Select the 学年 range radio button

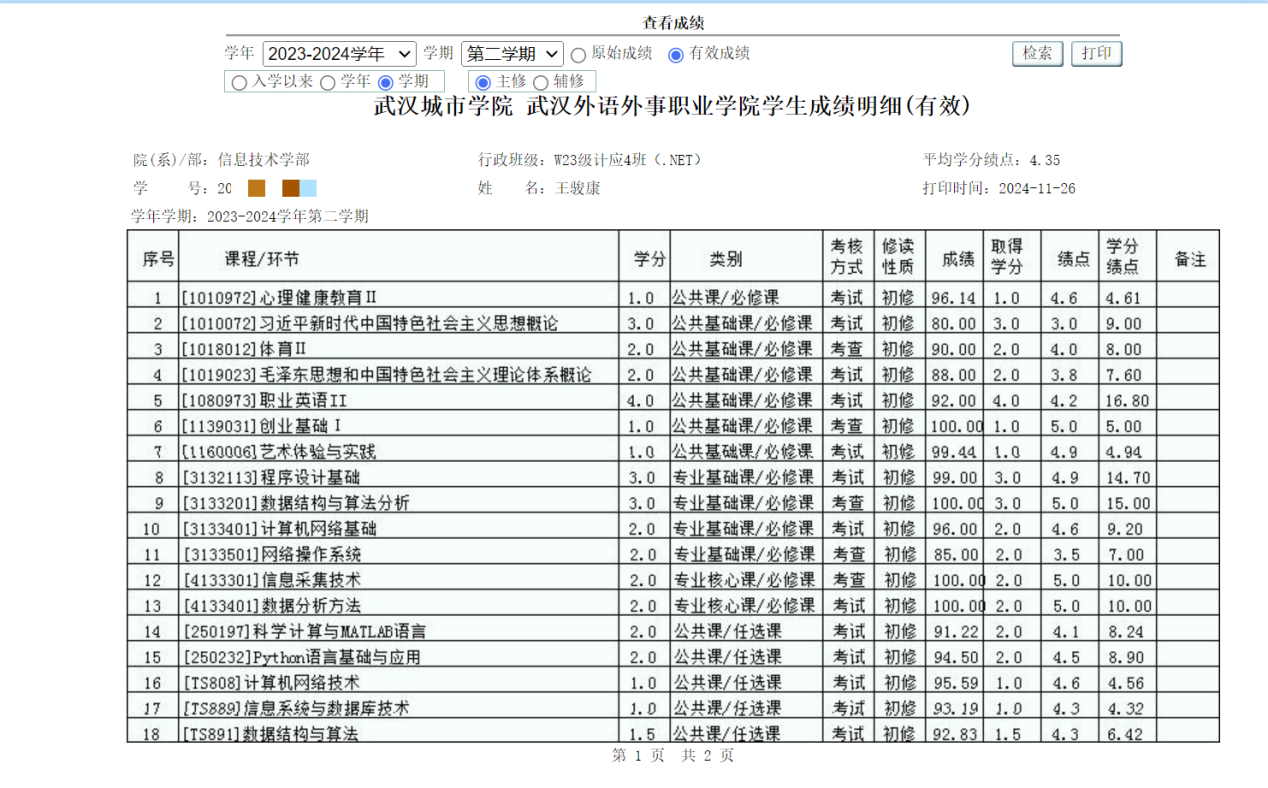pyautogui.click(x=328, y=83)
